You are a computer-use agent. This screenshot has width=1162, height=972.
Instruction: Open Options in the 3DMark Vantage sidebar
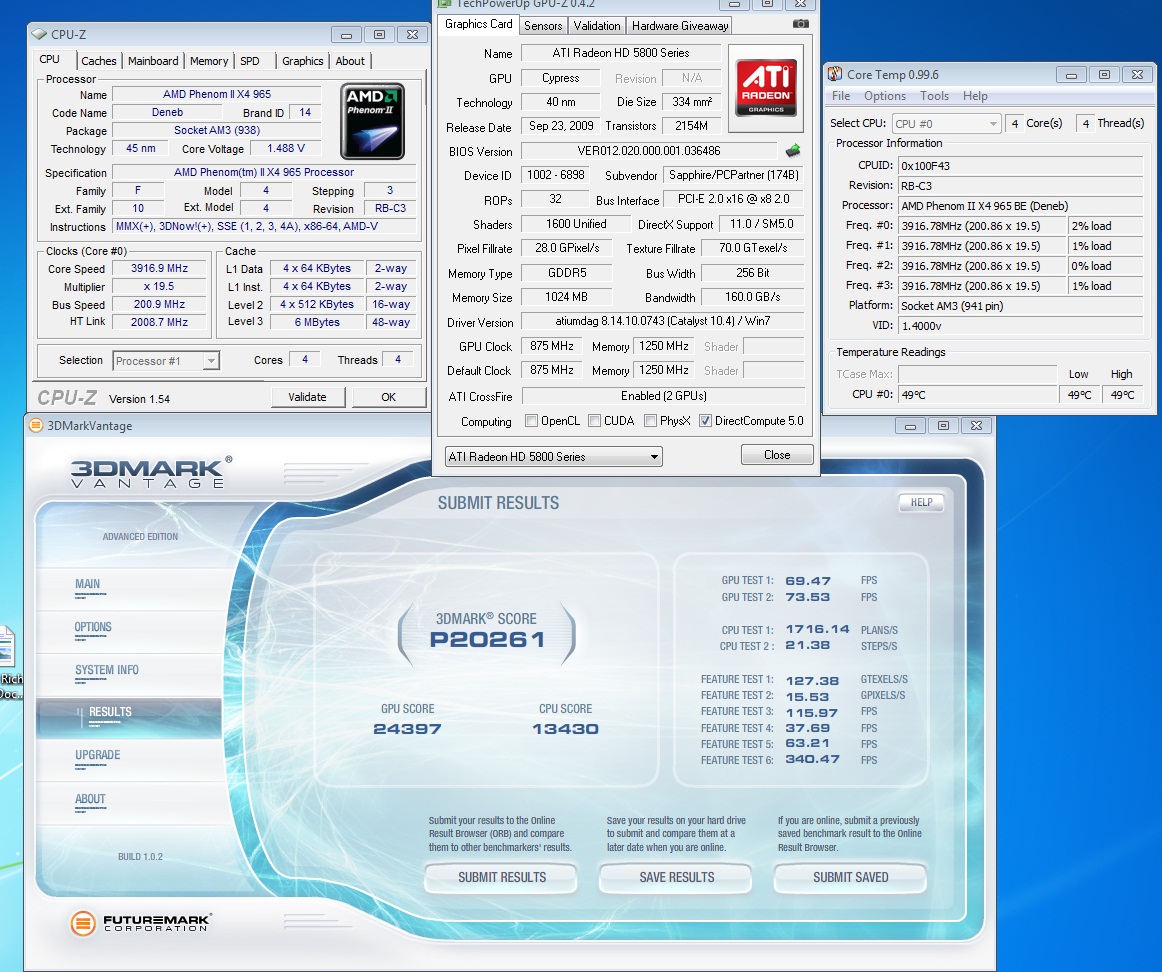93,627
